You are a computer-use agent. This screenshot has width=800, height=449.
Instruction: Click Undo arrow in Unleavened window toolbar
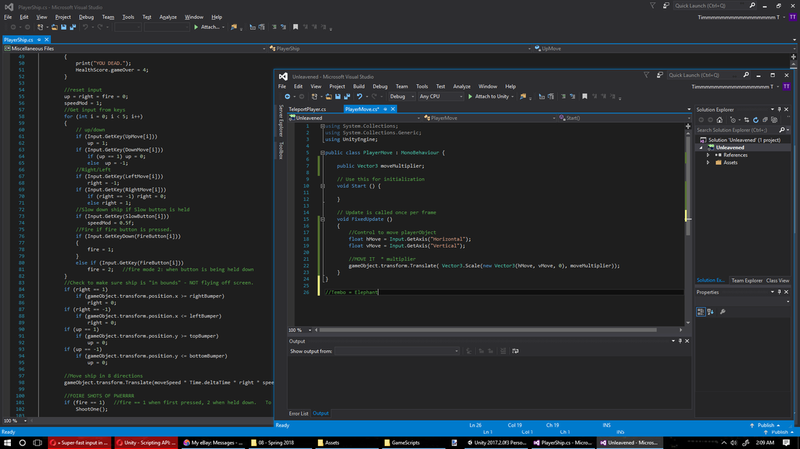coord(359,96)
